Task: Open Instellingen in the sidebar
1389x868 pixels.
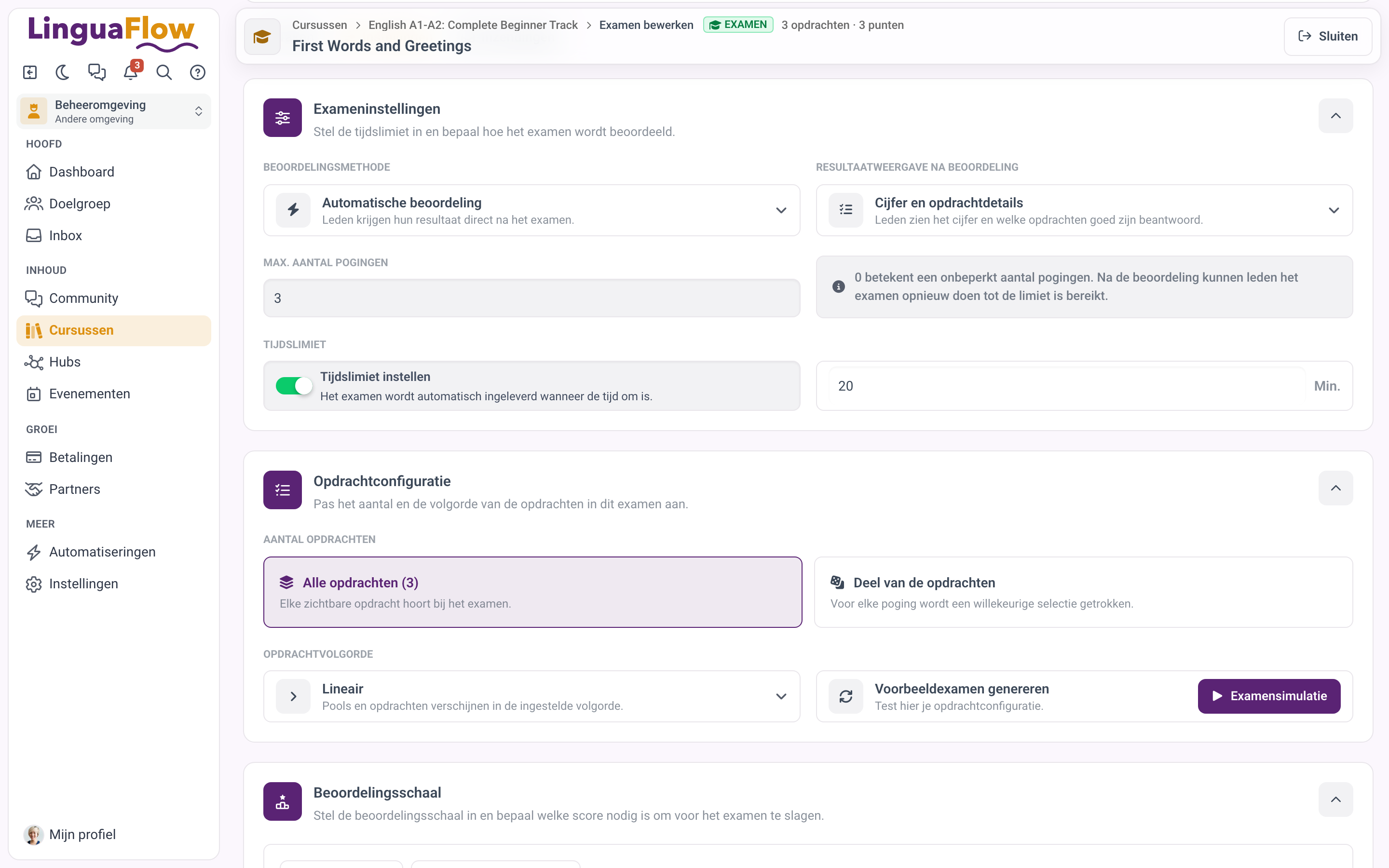Action: (x=114, y=584)
